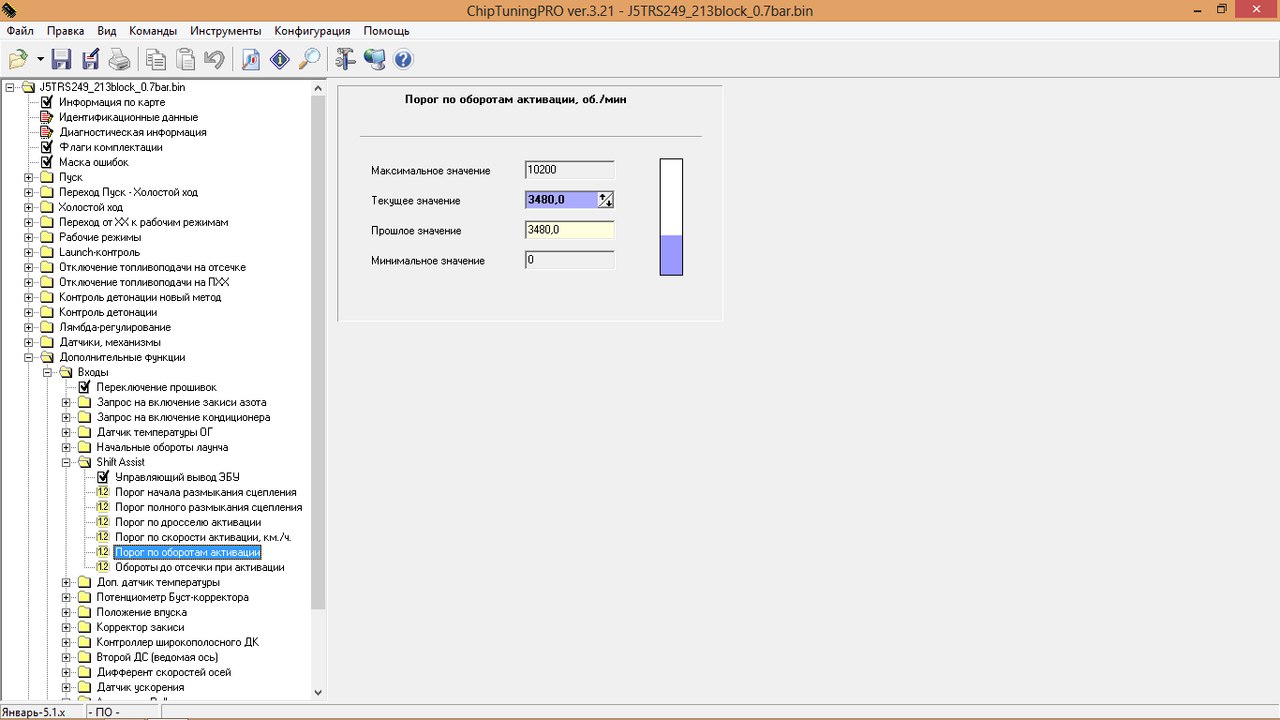Collapse the Дополнительные функции folder
Image resolution: width=1280 pixels, height=720 pixels.
(x=29, y=357)
